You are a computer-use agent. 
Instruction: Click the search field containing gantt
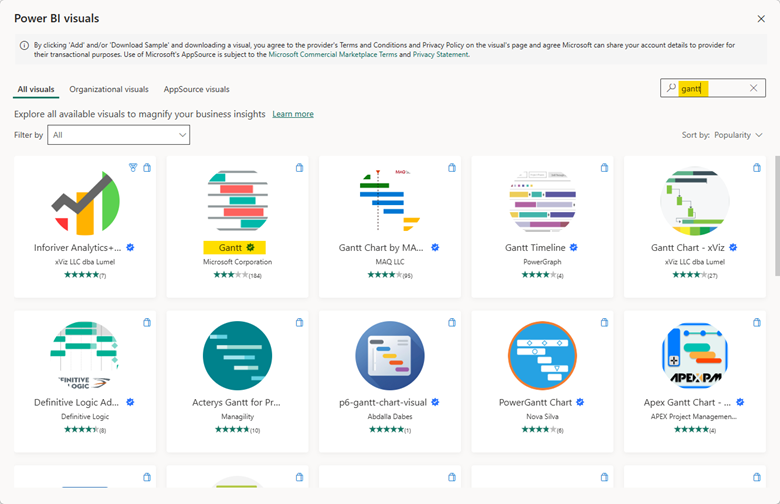713,88
